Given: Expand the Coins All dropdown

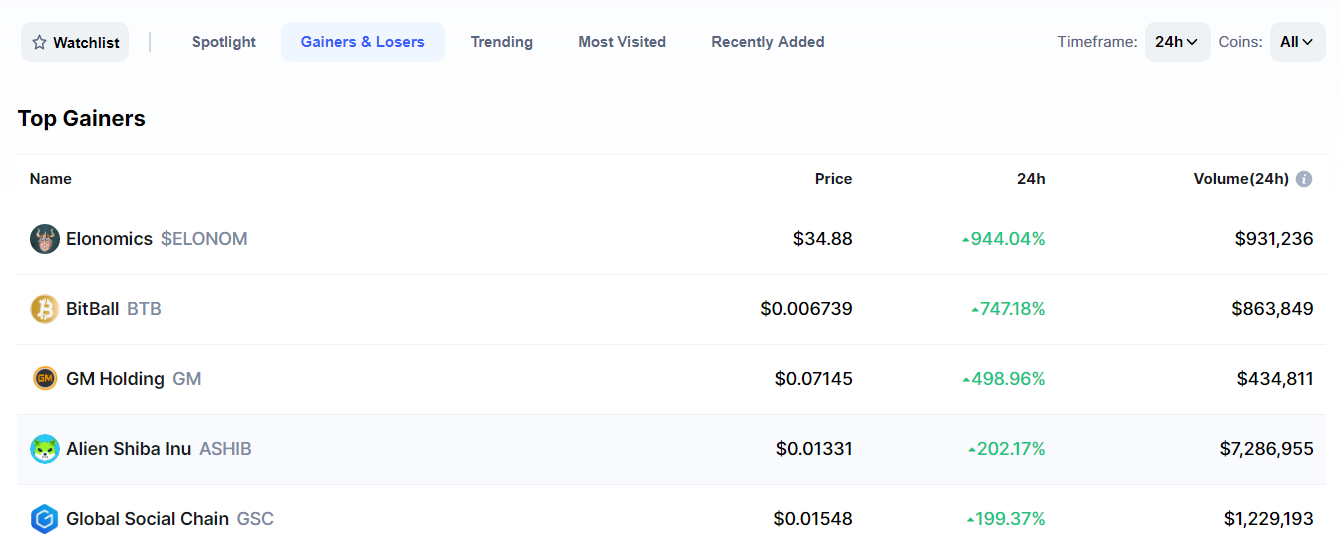Looking at the screenshot, I should coord(1297,42).
